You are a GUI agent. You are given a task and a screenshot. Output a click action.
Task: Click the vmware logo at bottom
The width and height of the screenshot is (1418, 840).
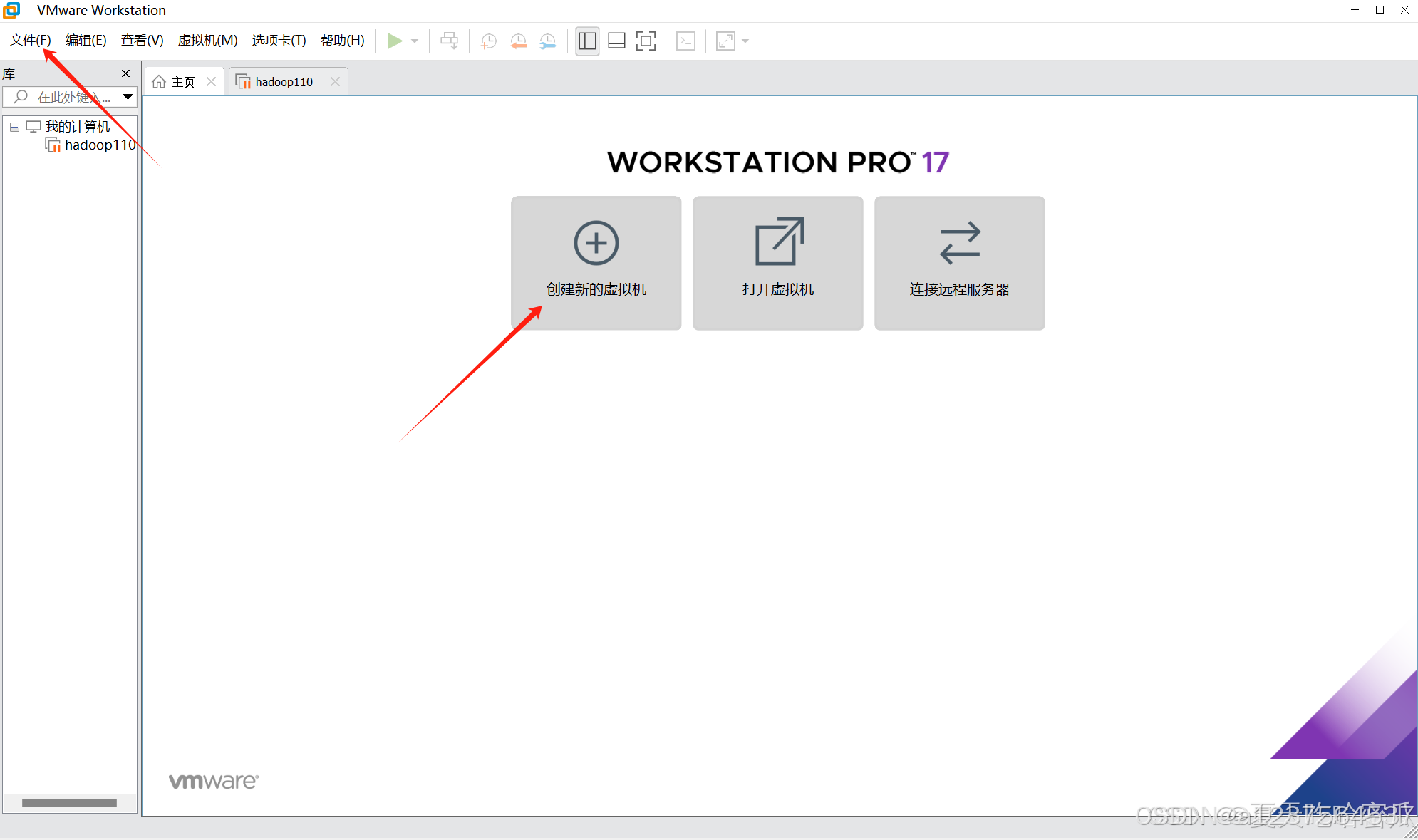point(214,781)
